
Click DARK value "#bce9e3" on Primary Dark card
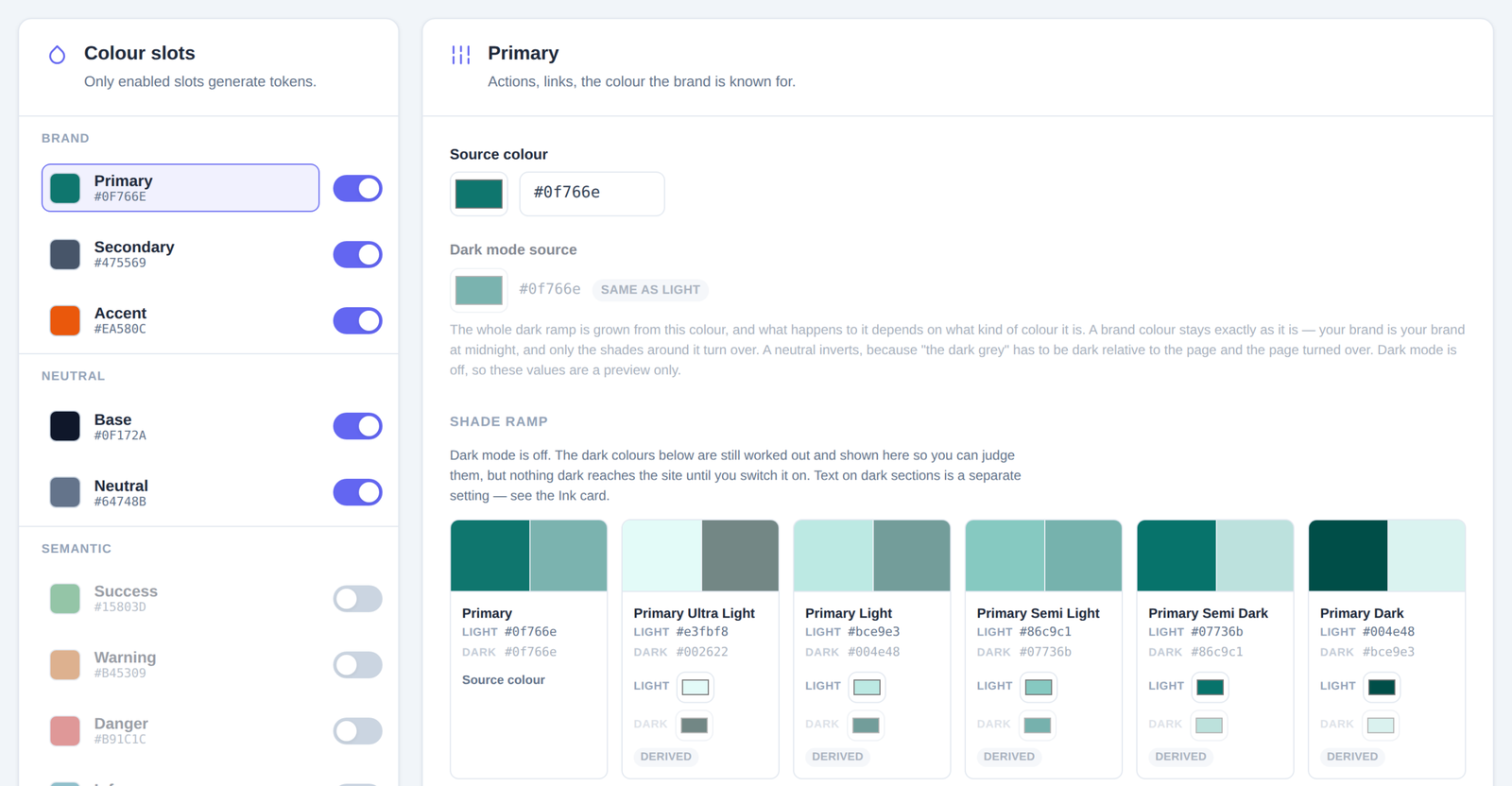pos(1389,652)
